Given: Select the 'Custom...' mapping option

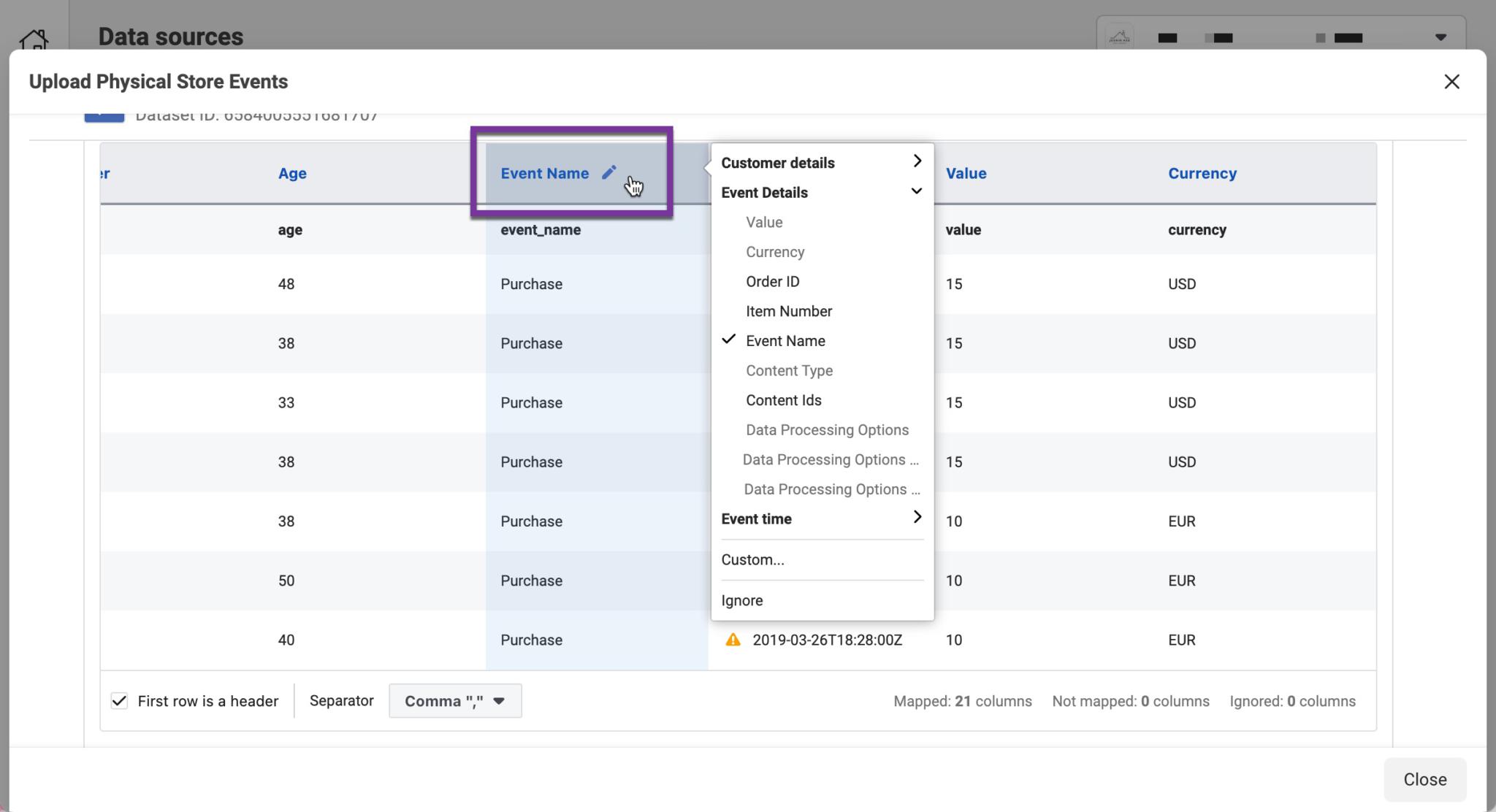Looking at the screenshot, I should (x=752, y=559).
